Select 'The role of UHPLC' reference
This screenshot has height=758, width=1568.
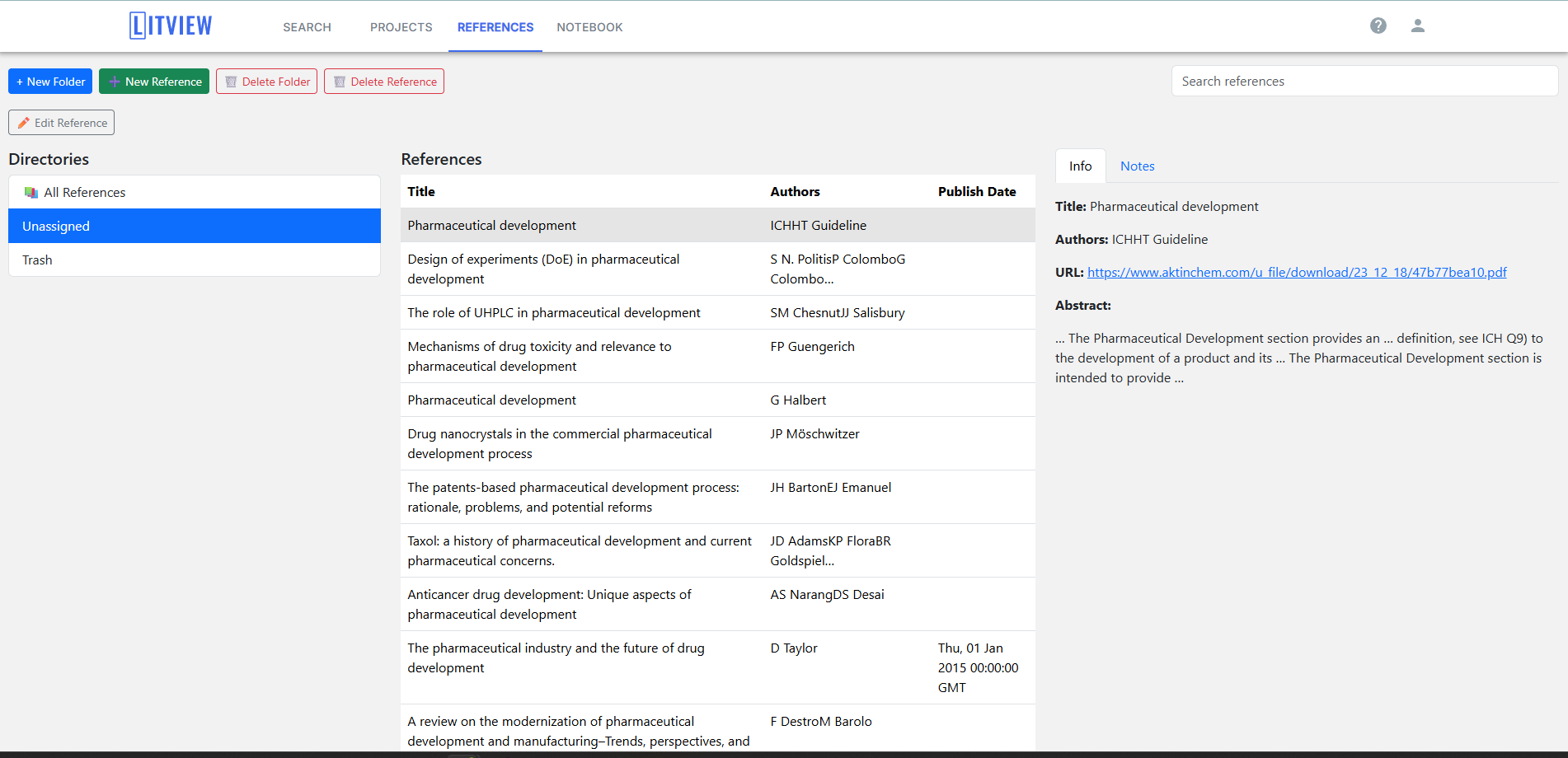pos(718,312)
